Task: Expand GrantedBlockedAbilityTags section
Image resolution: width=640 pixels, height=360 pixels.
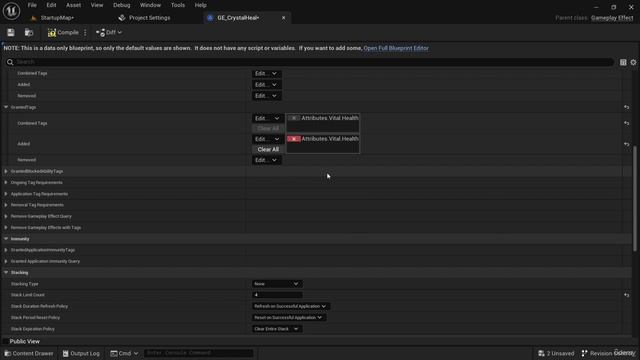Action: 6,171
